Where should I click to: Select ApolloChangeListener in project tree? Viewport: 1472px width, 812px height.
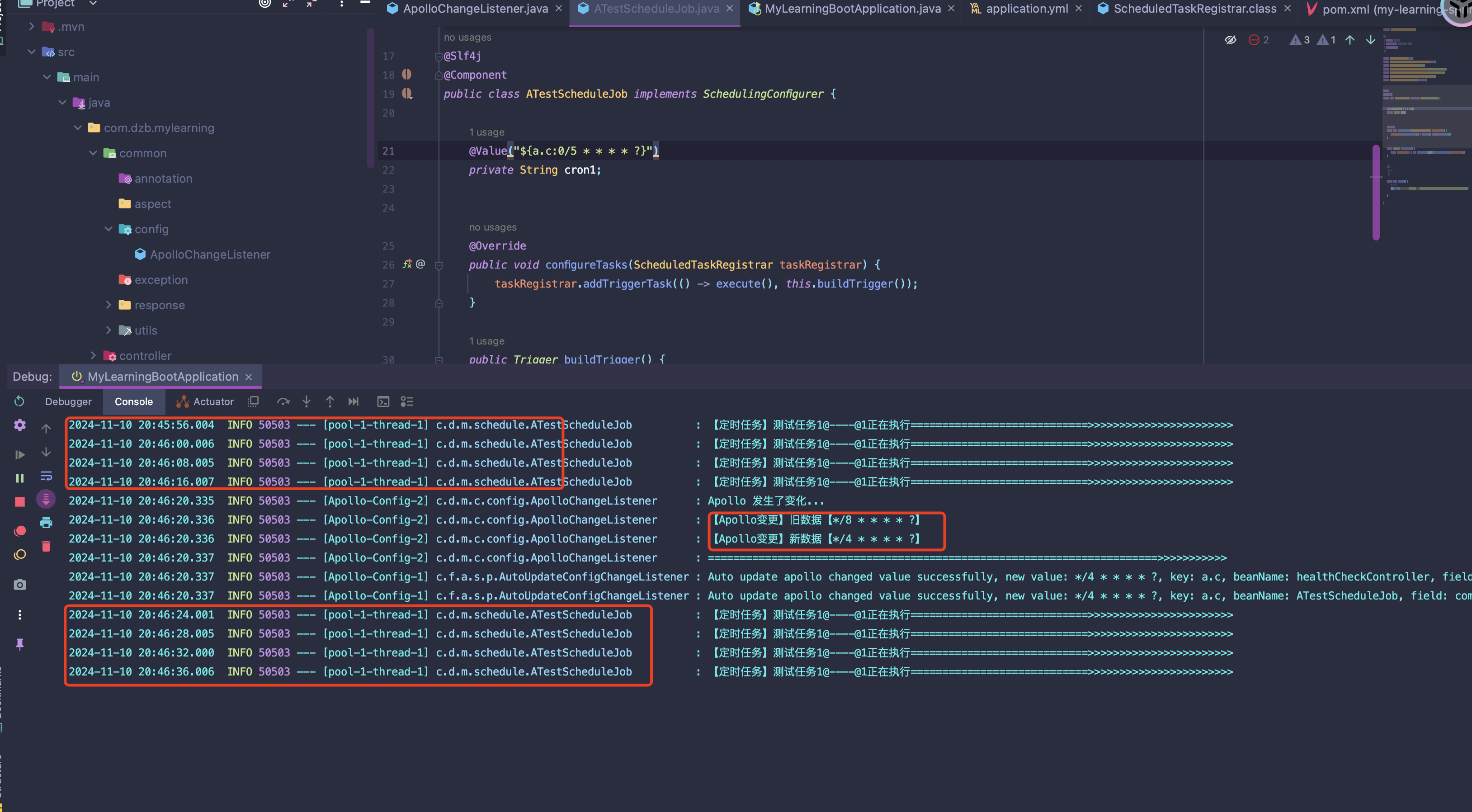202,254
